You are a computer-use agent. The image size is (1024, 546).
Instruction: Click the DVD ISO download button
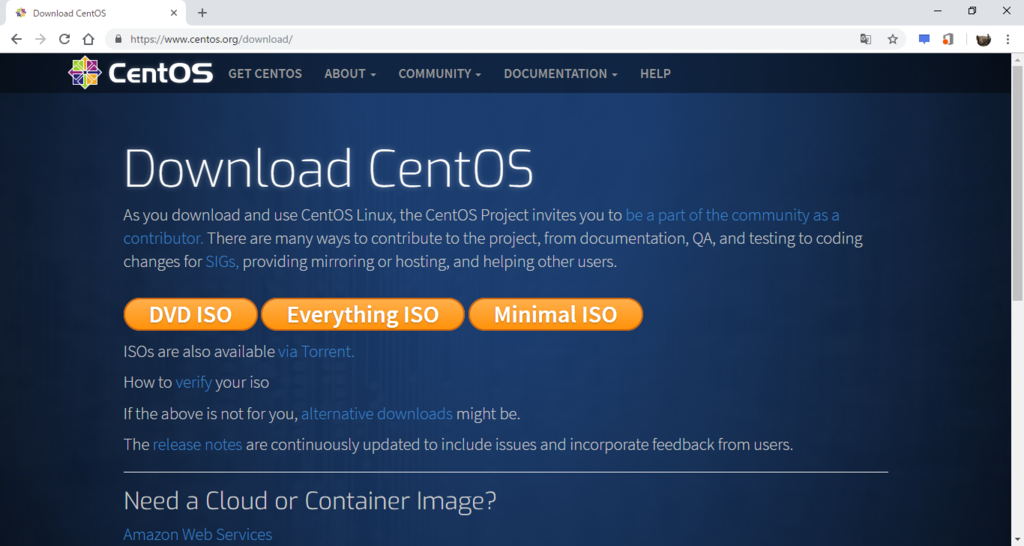(x=191, y=314)
